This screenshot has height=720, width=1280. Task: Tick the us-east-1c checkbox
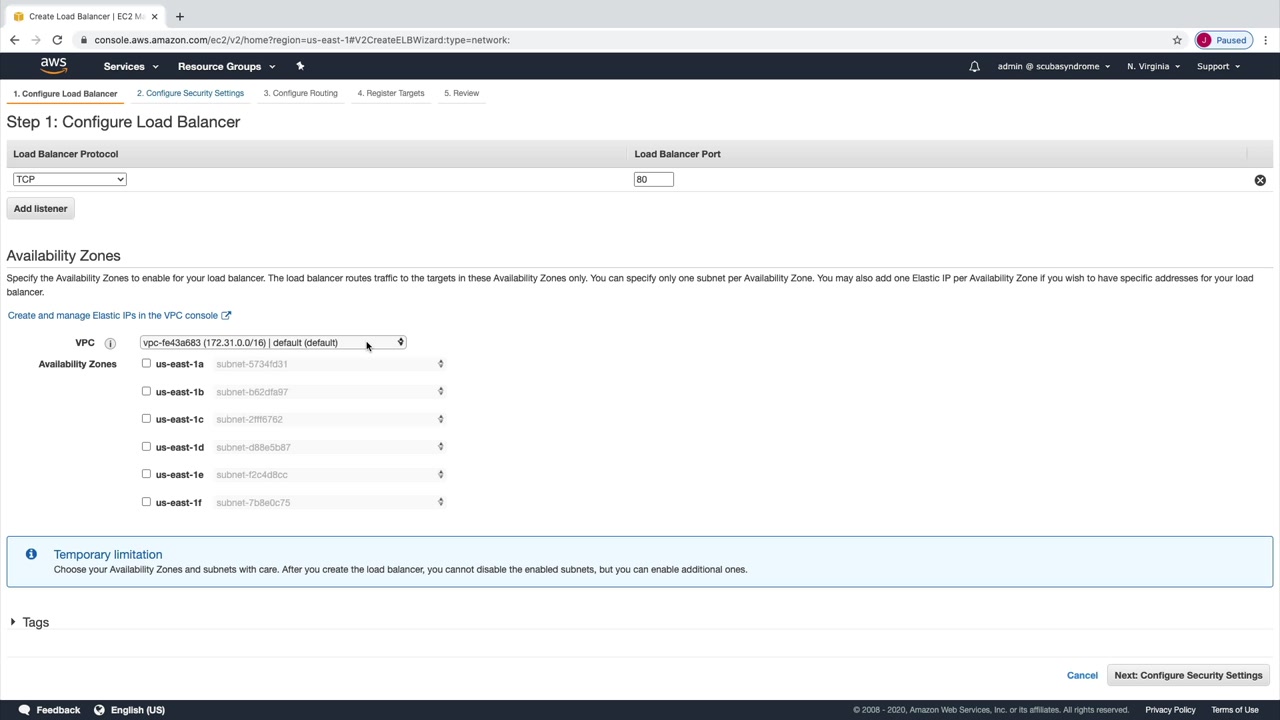146,419
